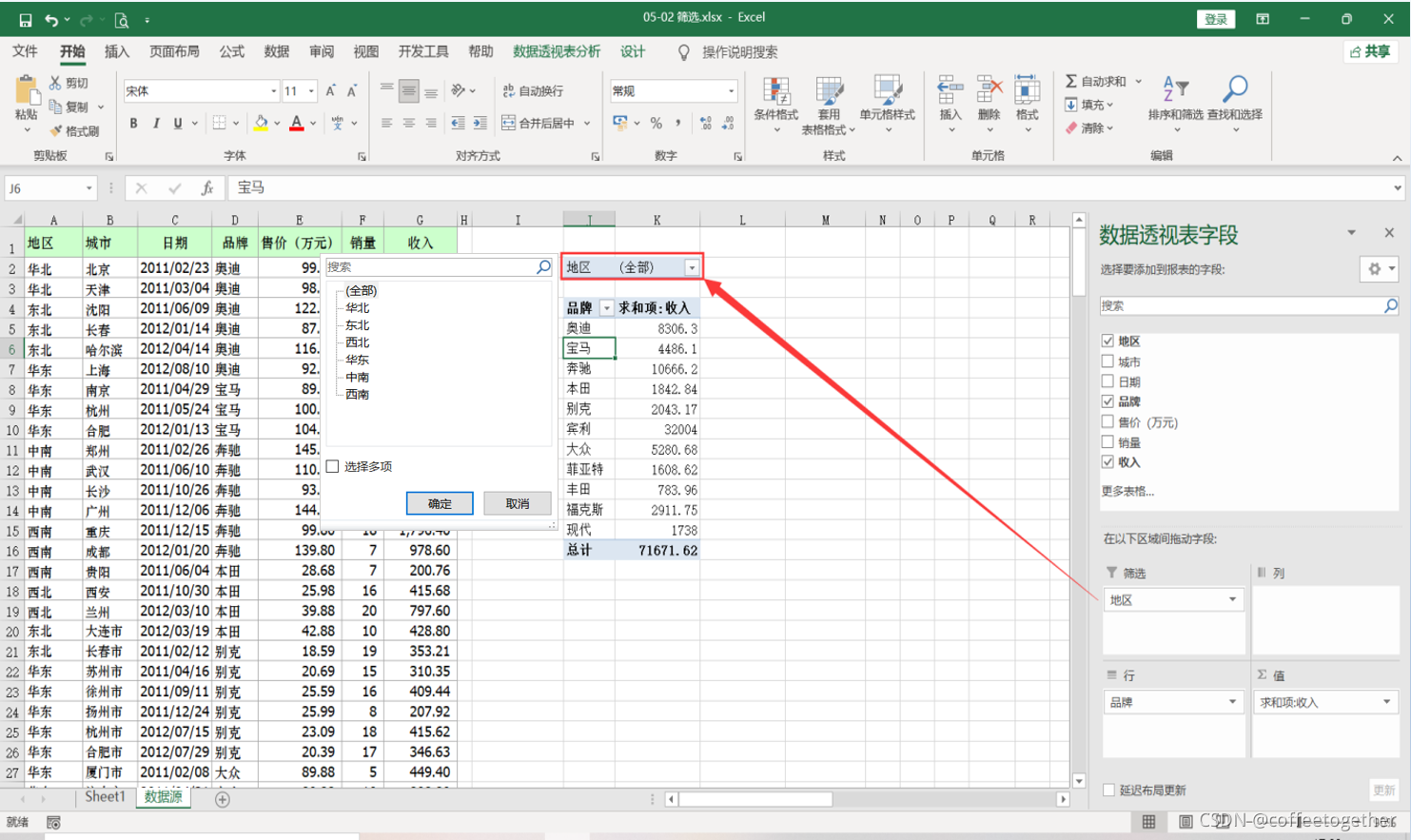Click the 取消 button in filter popup
This screenshot has height=840, width=1411.
518,503
